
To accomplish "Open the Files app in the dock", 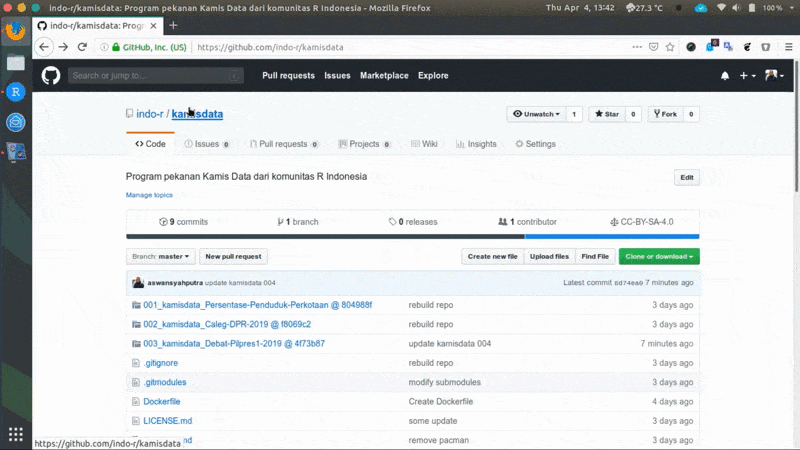I will click(x=16, y=62).
